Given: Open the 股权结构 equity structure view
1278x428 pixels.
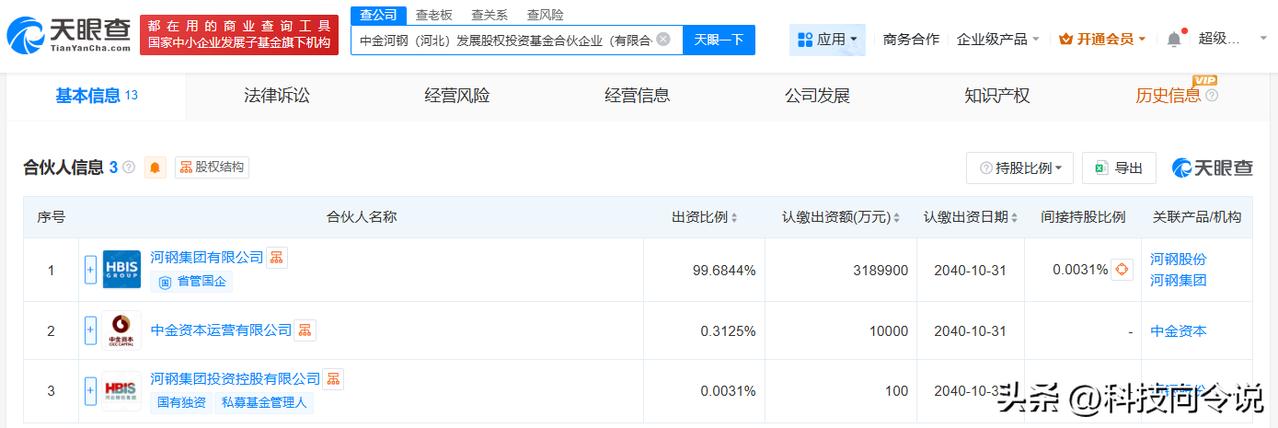Looking at the screenshot, I should 212,167.
